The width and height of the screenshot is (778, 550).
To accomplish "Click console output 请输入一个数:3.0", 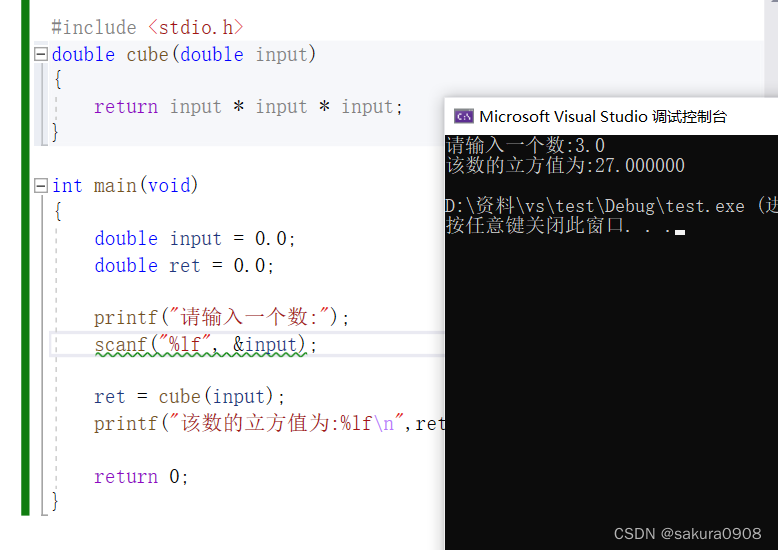I will coord(525,145).
